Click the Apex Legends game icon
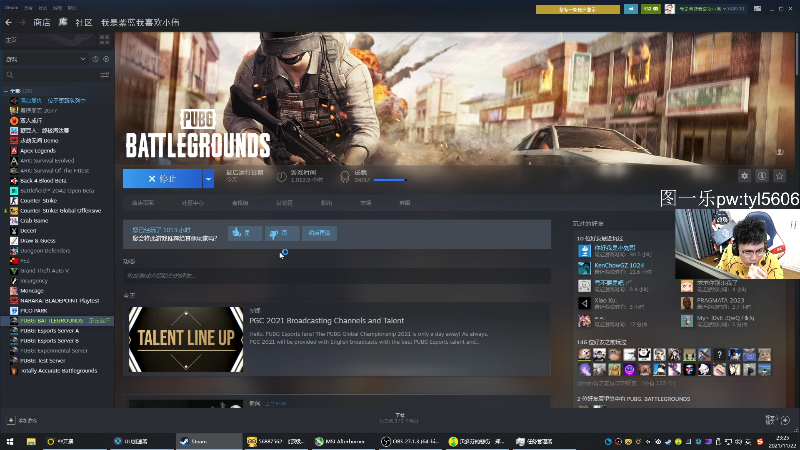This screenshot has width=800, height=450. coord(14,151)
